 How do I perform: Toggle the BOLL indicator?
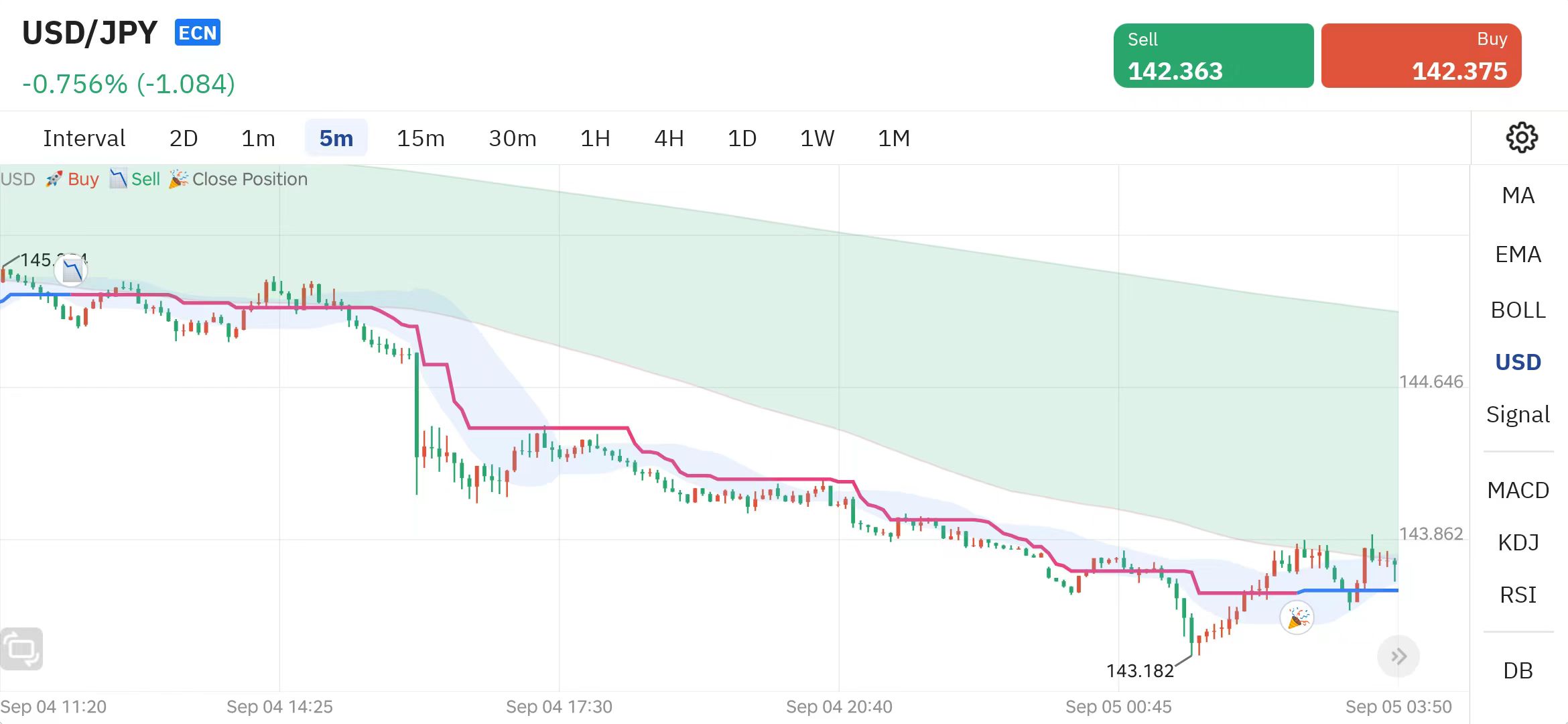coord(1518,310)
